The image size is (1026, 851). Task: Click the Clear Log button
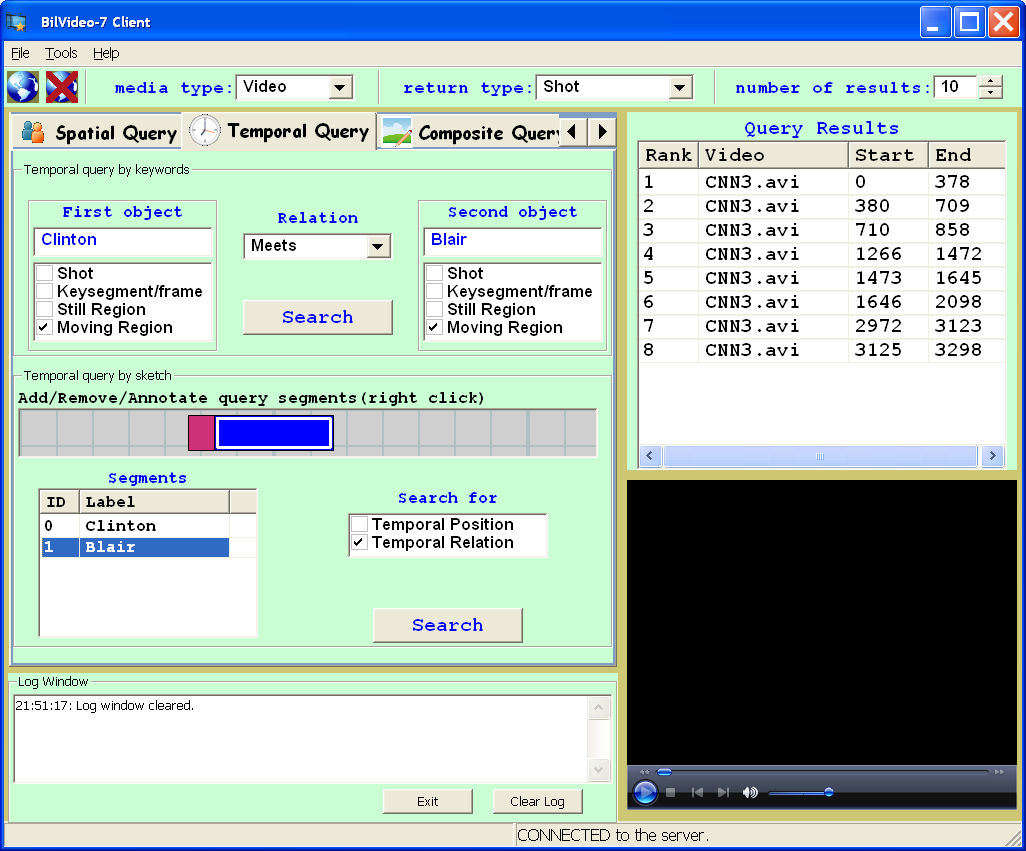point(537,801)
